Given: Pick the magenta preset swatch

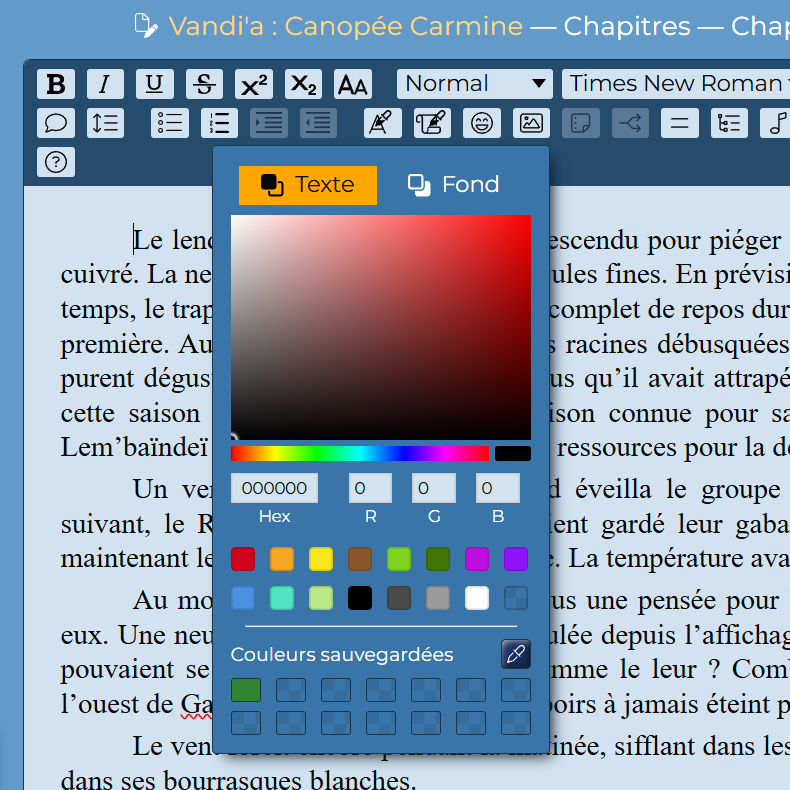Looking at the screenshot, I should (x=477, y=559).
